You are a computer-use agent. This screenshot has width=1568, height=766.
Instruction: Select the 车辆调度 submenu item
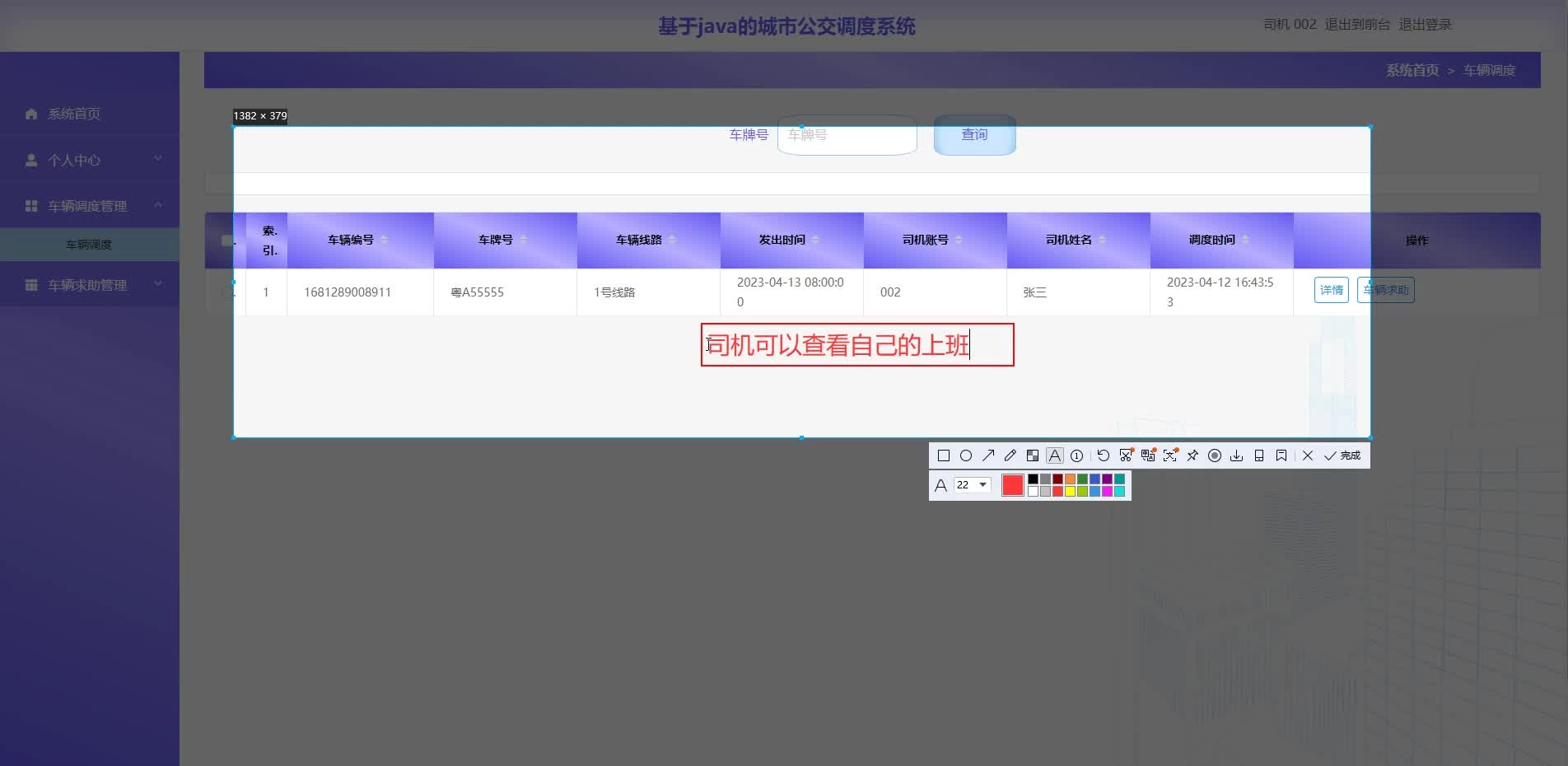89,245
